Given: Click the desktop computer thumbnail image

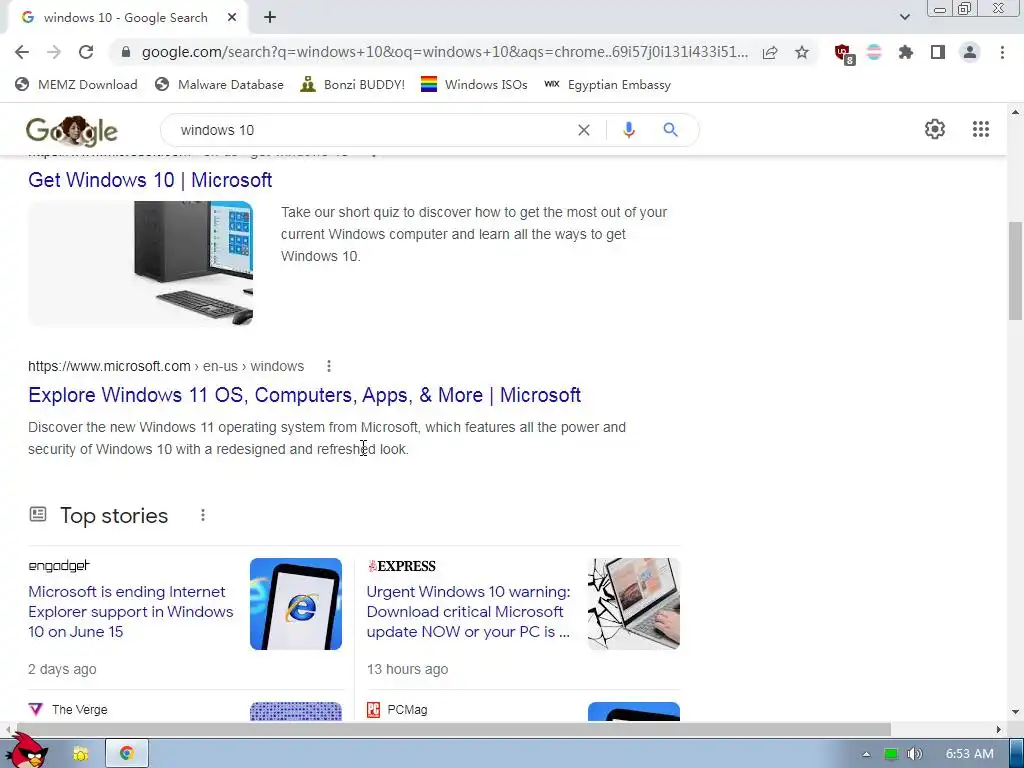Looking at the screenshot, I should point(140,263).
